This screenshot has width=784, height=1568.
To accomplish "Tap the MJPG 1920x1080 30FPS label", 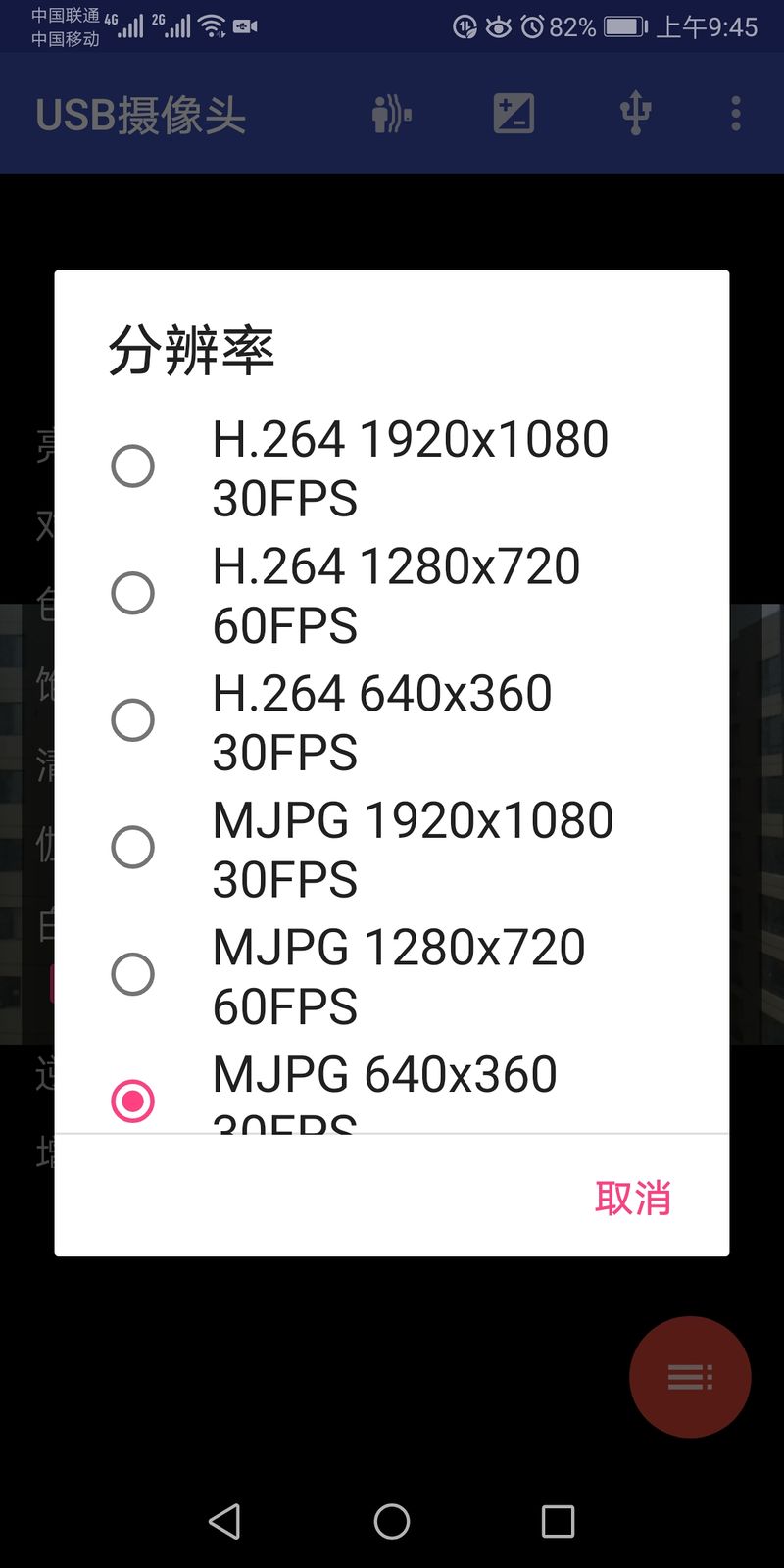I will point(412,849).
